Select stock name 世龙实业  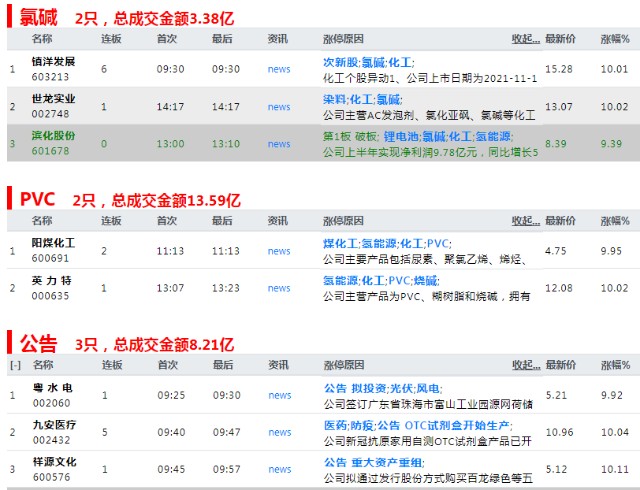[53, 99]
